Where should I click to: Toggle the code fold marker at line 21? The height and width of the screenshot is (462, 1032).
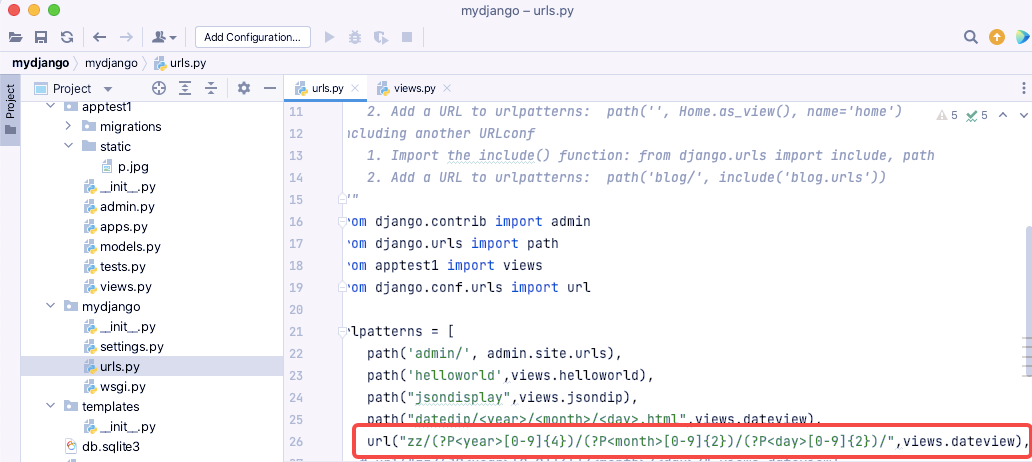point(342,331)
